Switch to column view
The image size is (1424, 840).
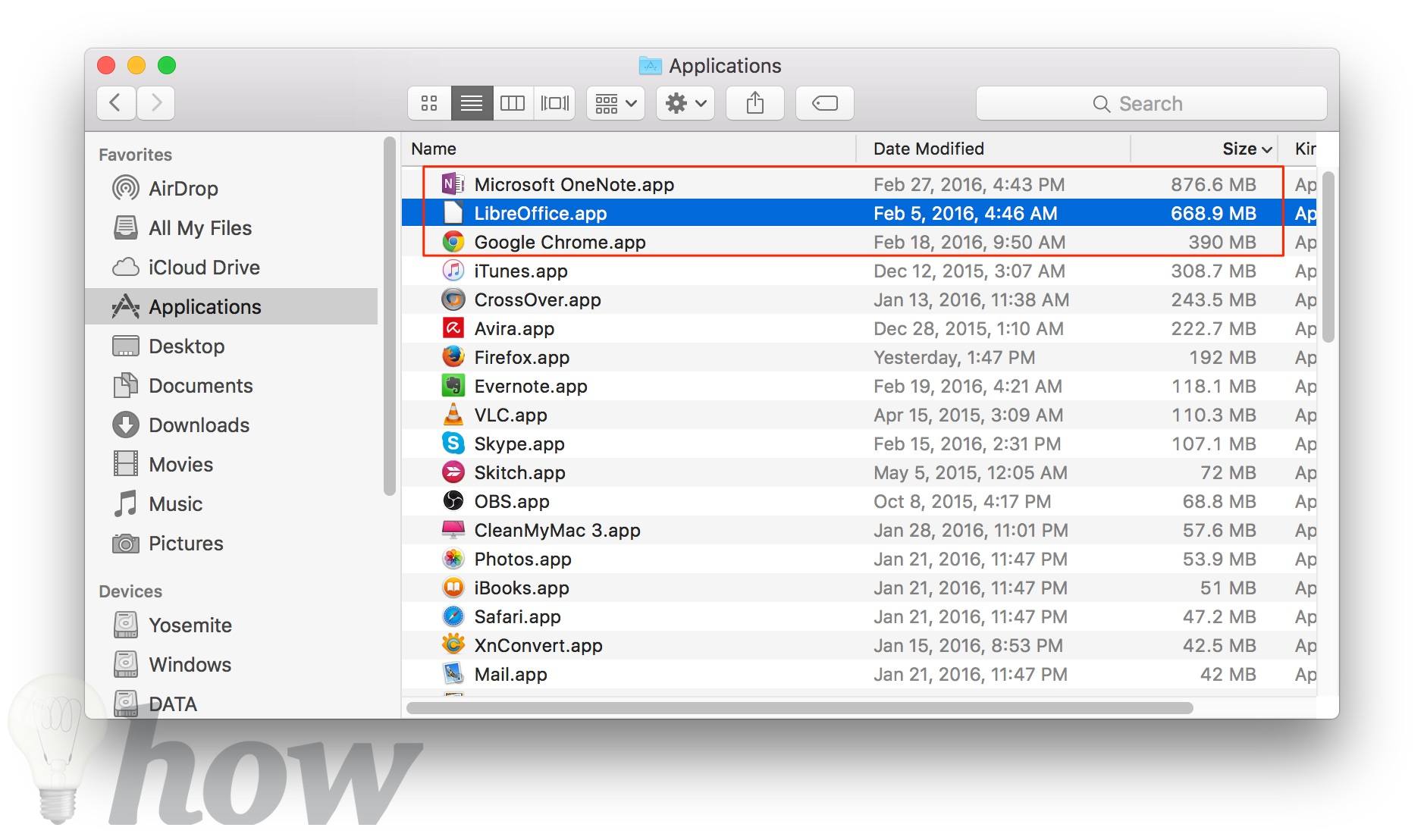tap(513, 103)
